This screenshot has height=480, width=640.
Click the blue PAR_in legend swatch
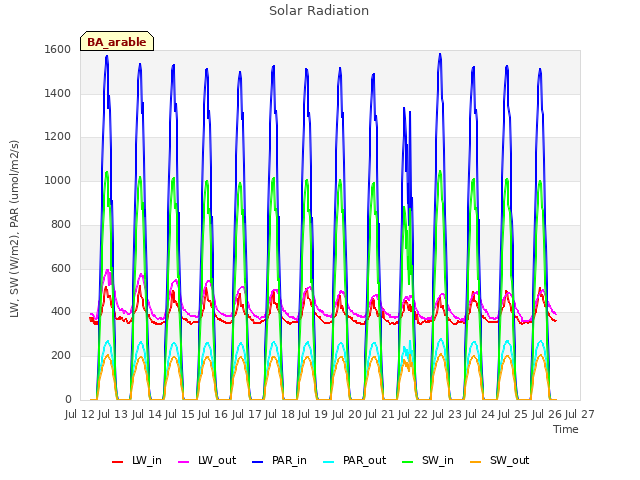258,462
